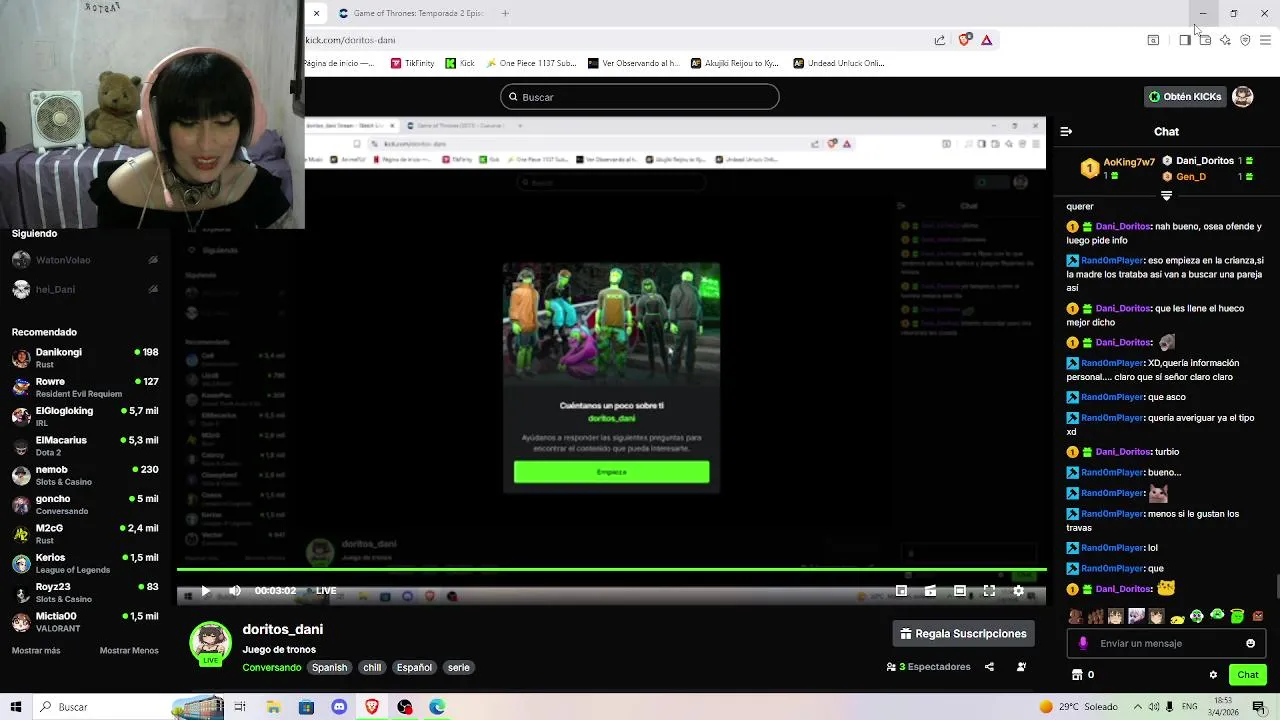The width and height of the screenshot is (1280, 720).
Task: Toggle theater mode in the player
Action: tap(959, 591)
